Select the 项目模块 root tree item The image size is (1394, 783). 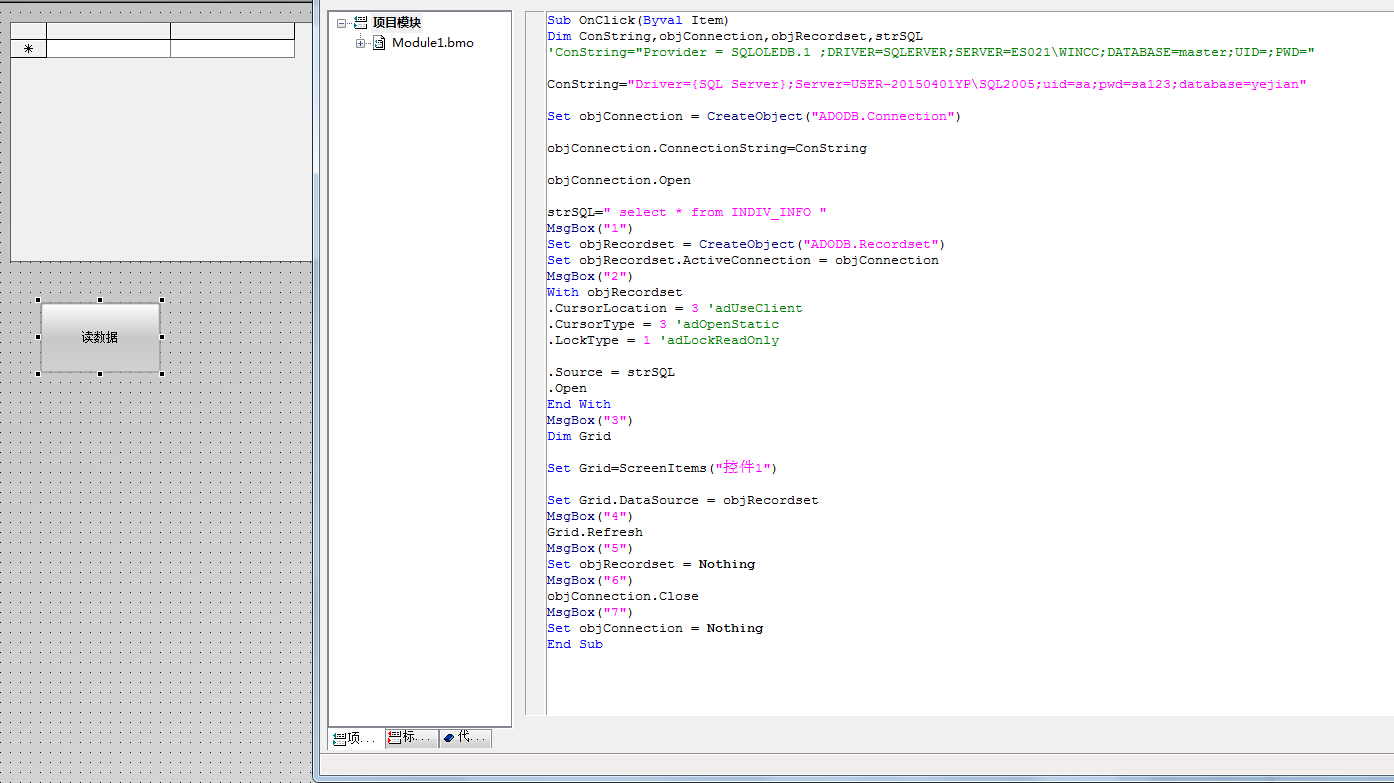pos(396,22)
